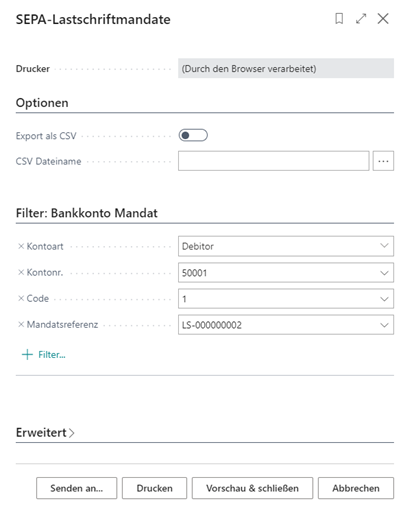Open the Code dropdown arrow
The image size is (405, 508).
[384, 299]
